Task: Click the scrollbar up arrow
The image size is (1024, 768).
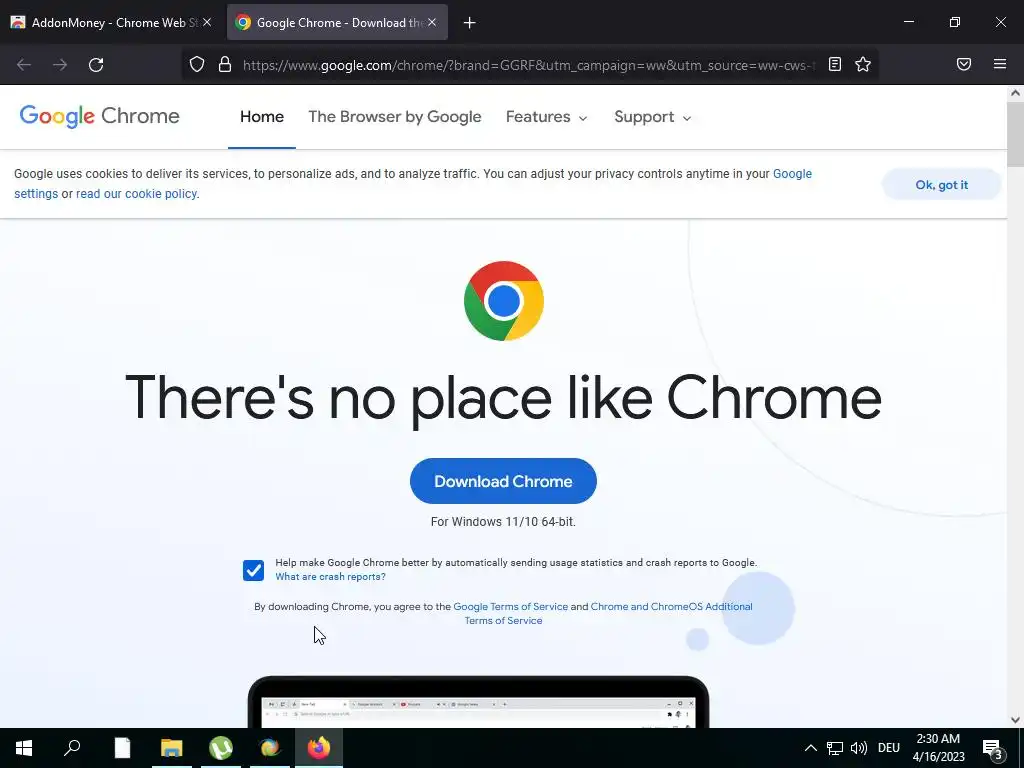Action: point(1015,93)
